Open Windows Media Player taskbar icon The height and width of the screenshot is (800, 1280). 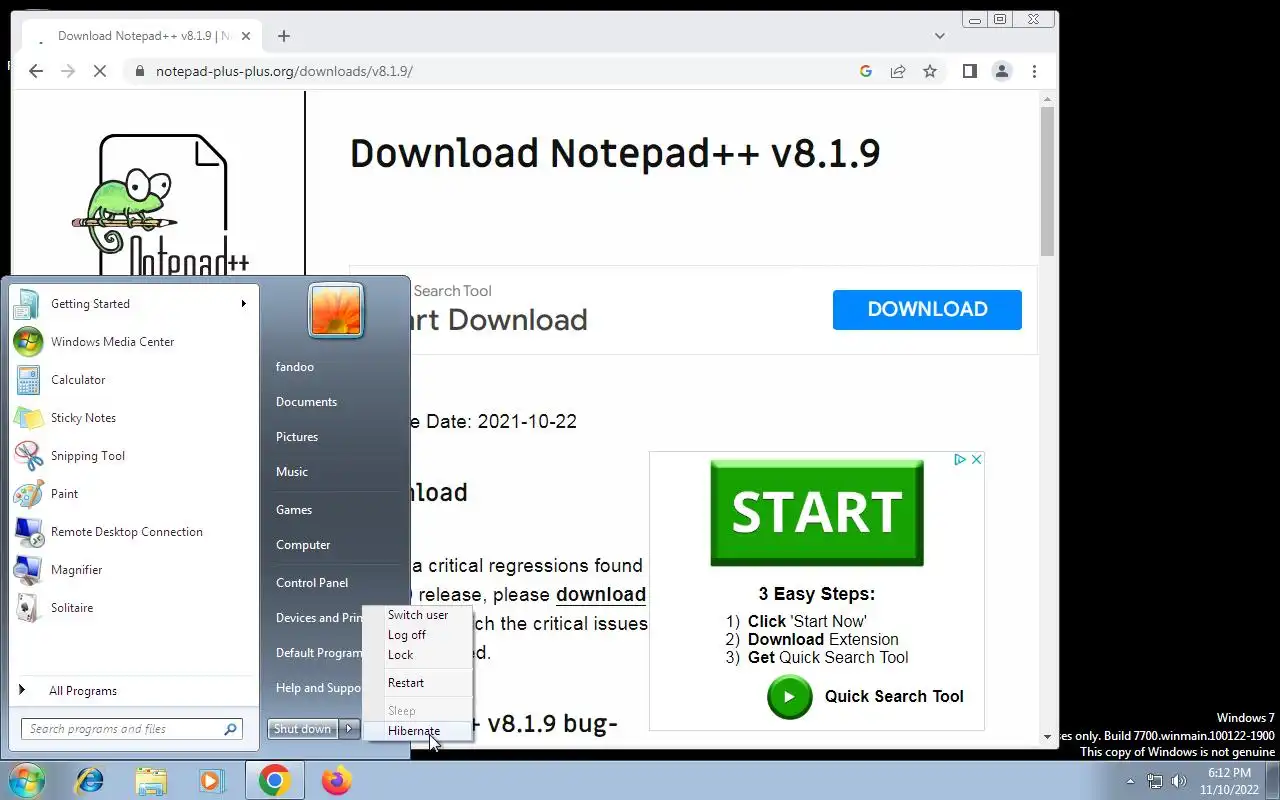pyautogui.click(x=212, y=780)
